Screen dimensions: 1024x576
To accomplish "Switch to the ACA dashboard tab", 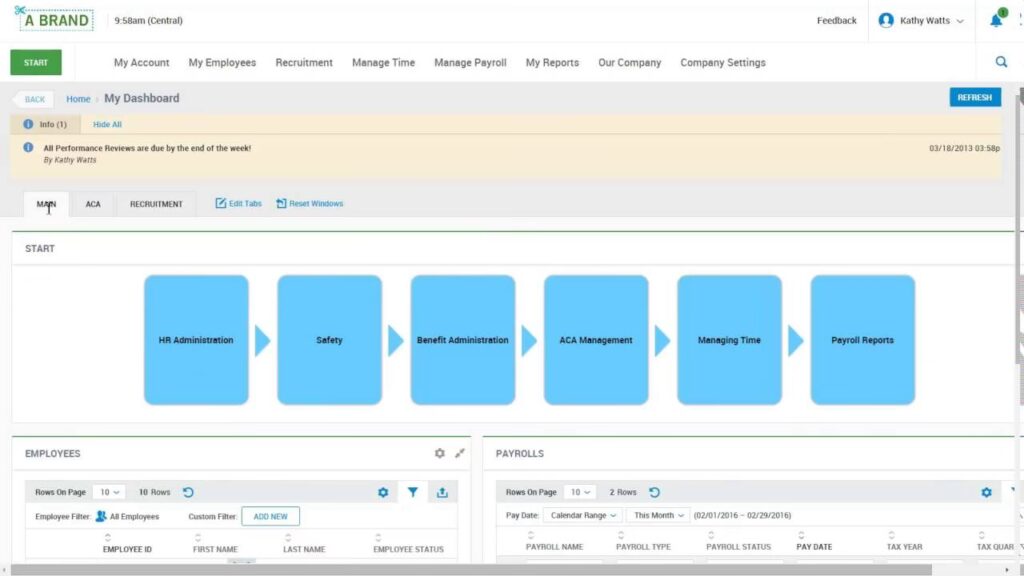I will point(93,204).
